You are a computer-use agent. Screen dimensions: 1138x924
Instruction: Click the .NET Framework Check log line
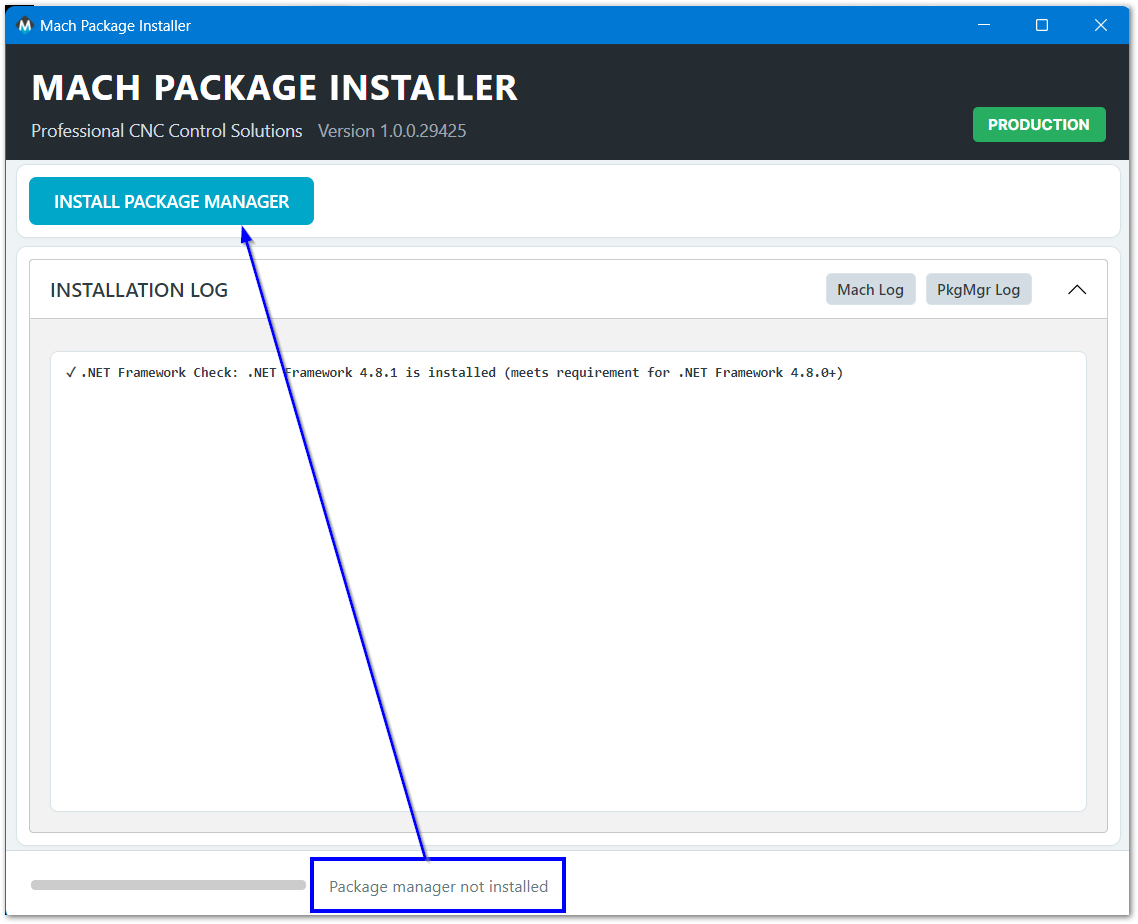(x=454, y=372)
